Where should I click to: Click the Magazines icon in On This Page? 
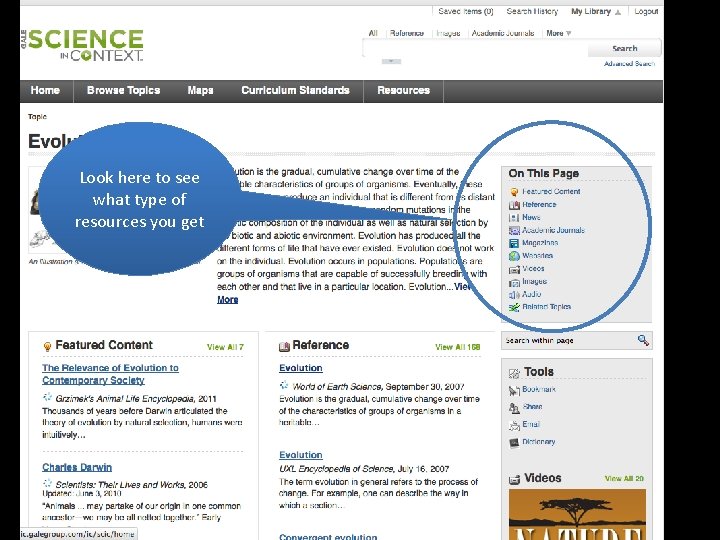514,243
